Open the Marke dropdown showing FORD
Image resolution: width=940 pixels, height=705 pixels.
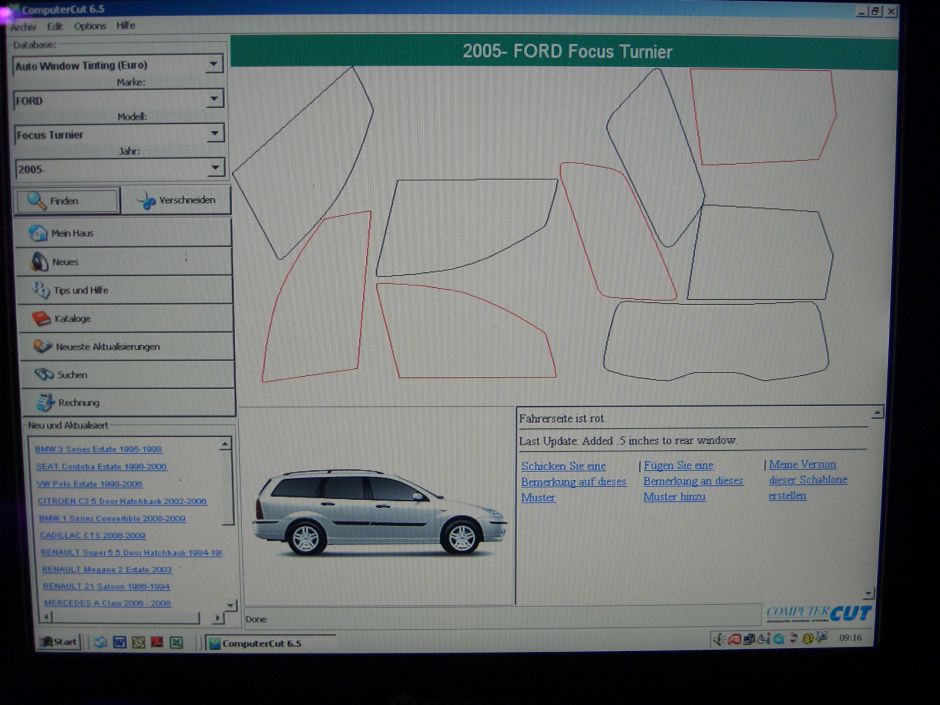(214, 99)
